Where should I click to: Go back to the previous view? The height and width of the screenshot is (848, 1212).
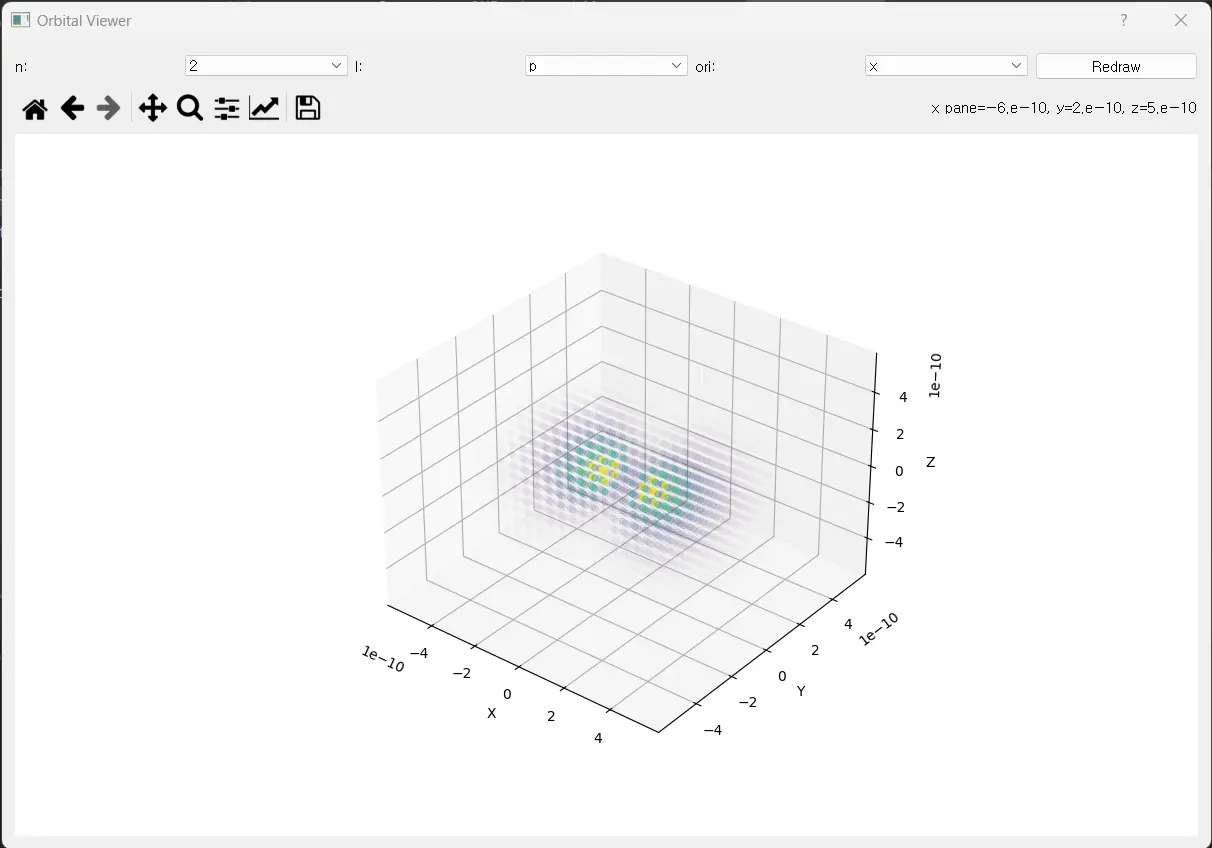click(72, 108)
